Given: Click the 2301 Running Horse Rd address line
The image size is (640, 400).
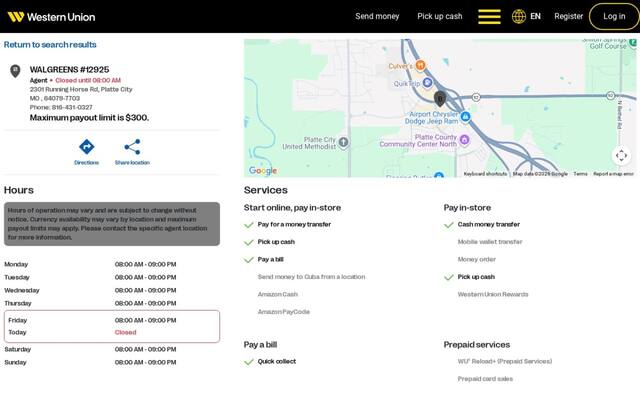Looking at the screenshot, I should (x=81, y=89).
